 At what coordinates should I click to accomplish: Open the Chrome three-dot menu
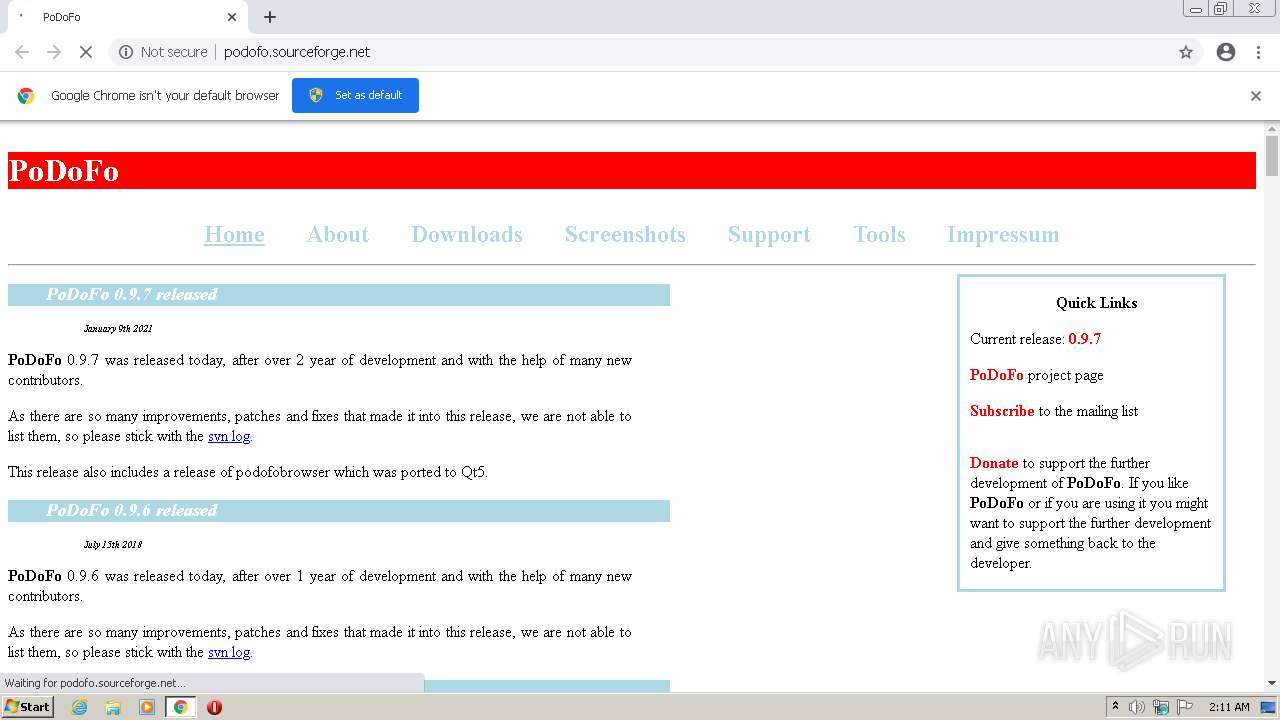coord(1258,52)
